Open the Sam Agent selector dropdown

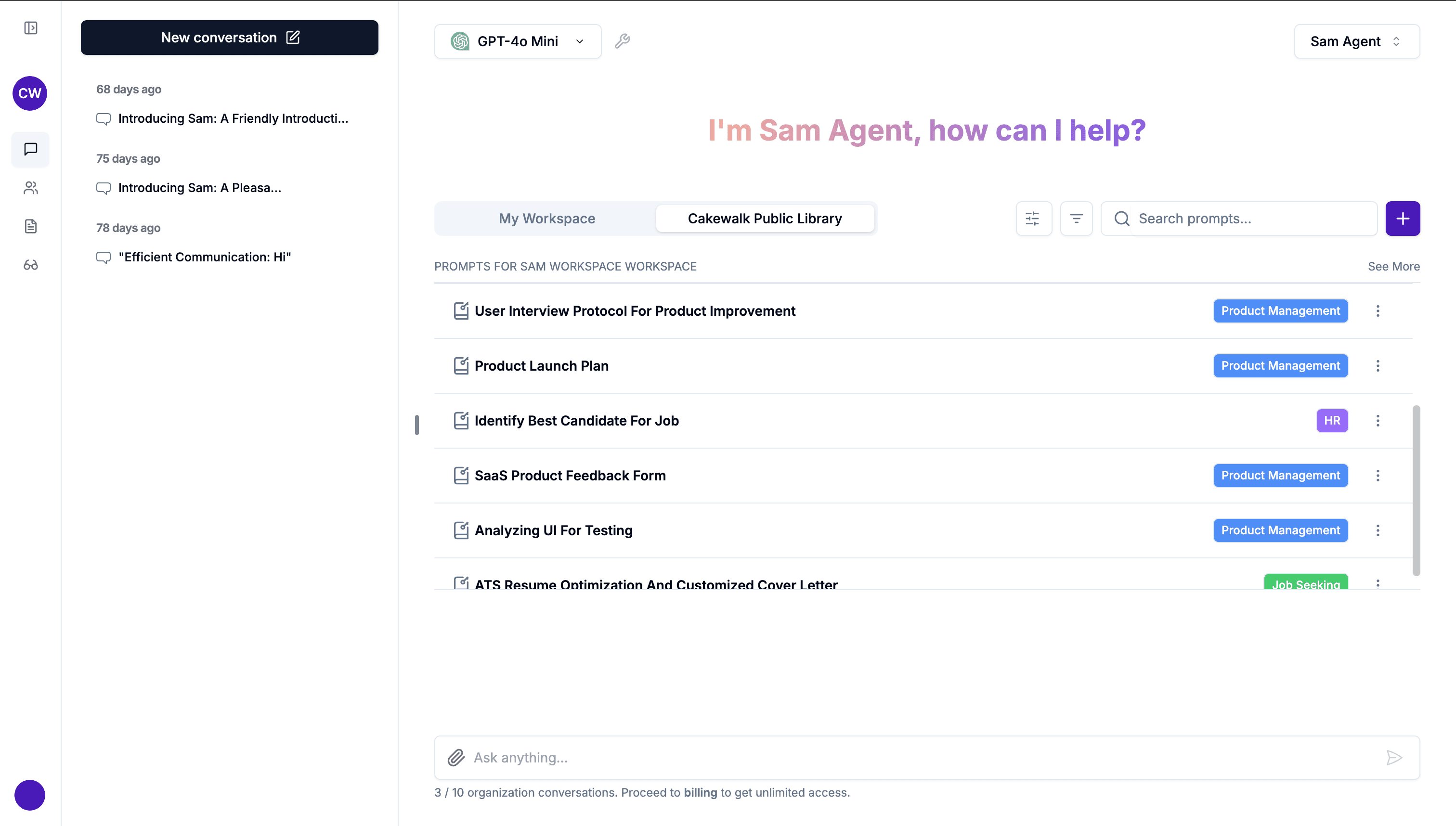(1356, 41)
